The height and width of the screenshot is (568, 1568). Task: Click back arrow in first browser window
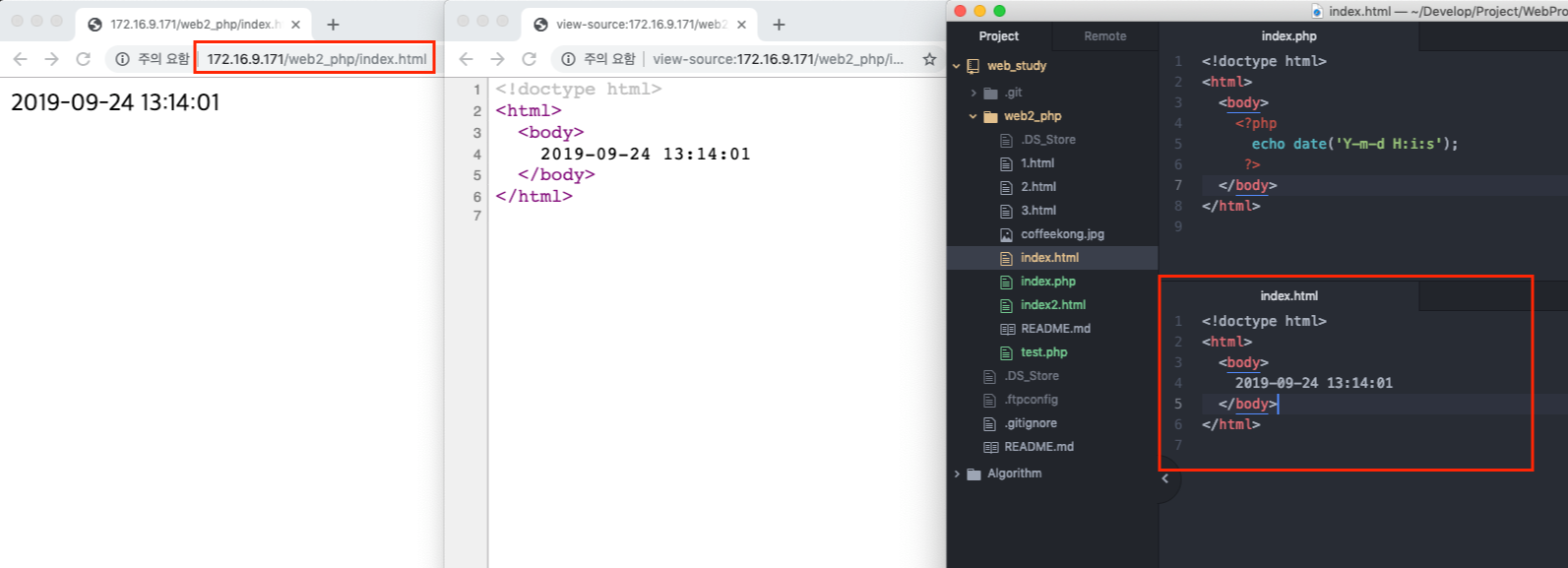coord(20,59)
